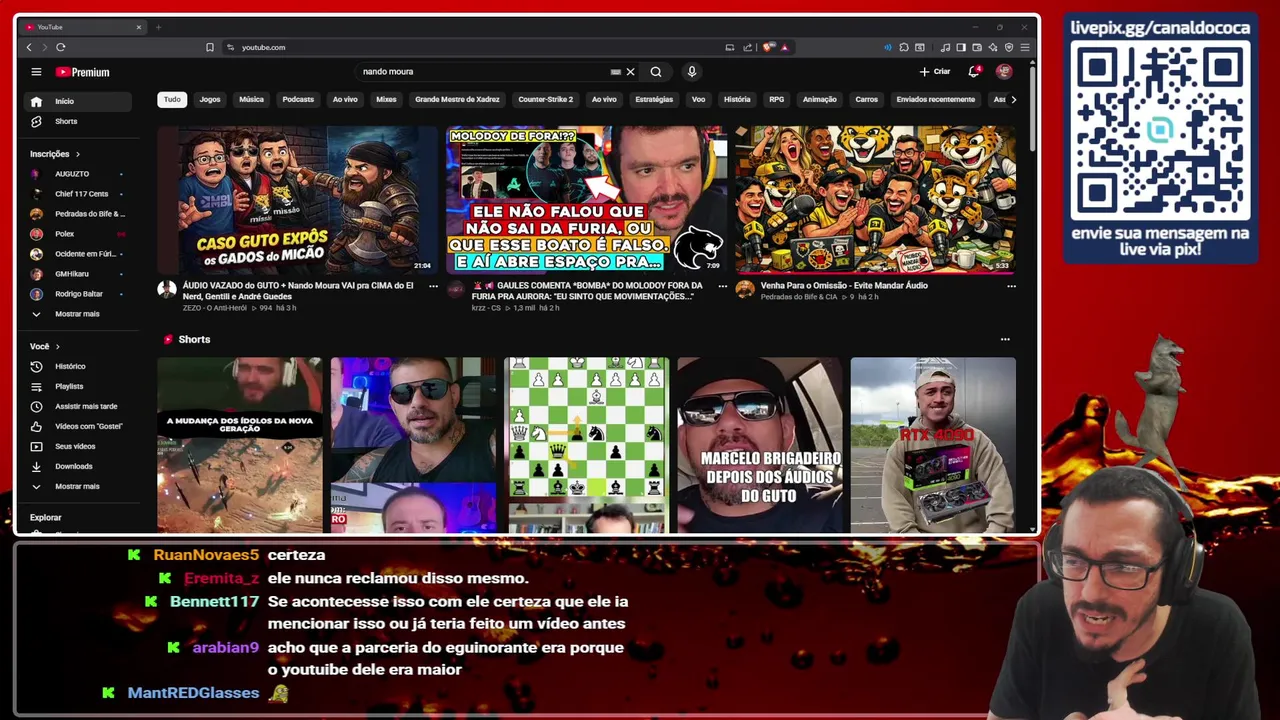Open the account avatar menu
Viewport: 1280px width, 720px height.
(1004, 72)
